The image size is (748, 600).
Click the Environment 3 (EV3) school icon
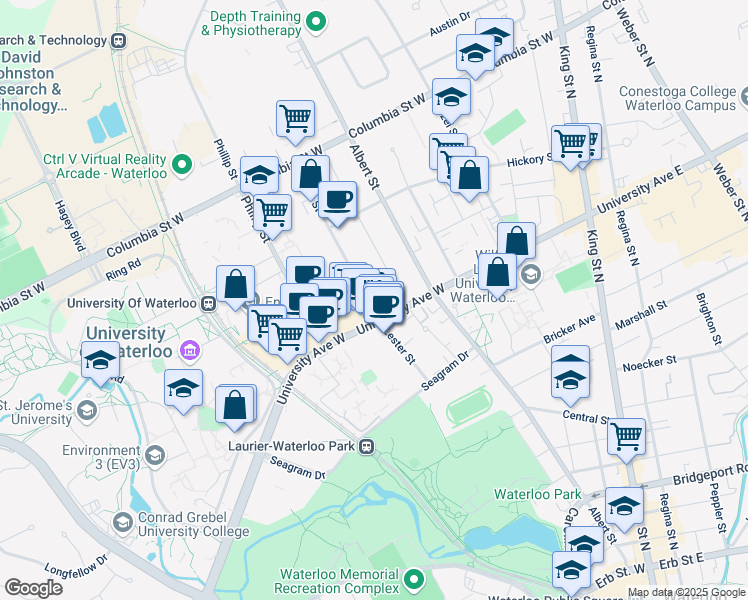(155, 455)
